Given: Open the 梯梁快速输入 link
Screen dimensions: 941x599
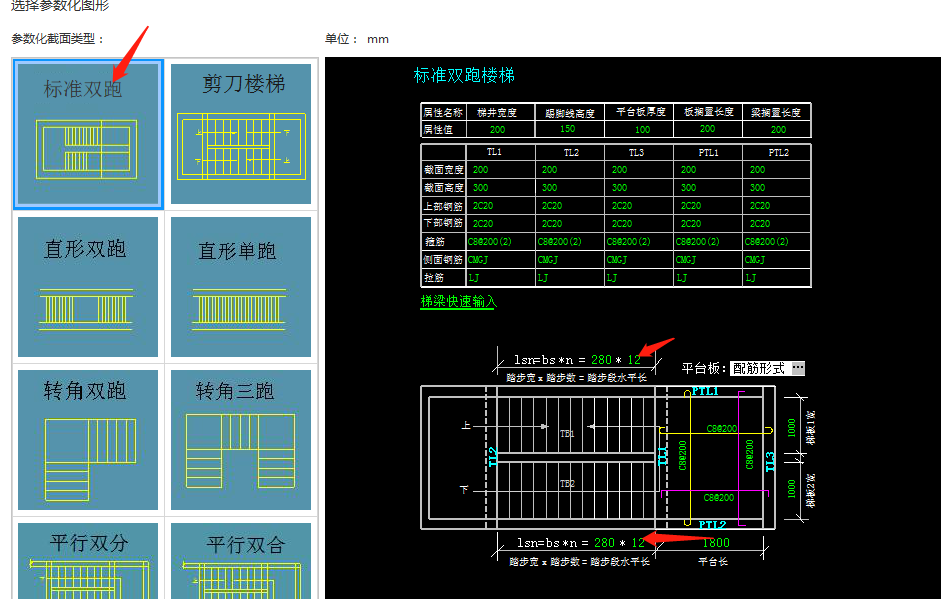Looking at the screenshot, I should tap(458, 301).
